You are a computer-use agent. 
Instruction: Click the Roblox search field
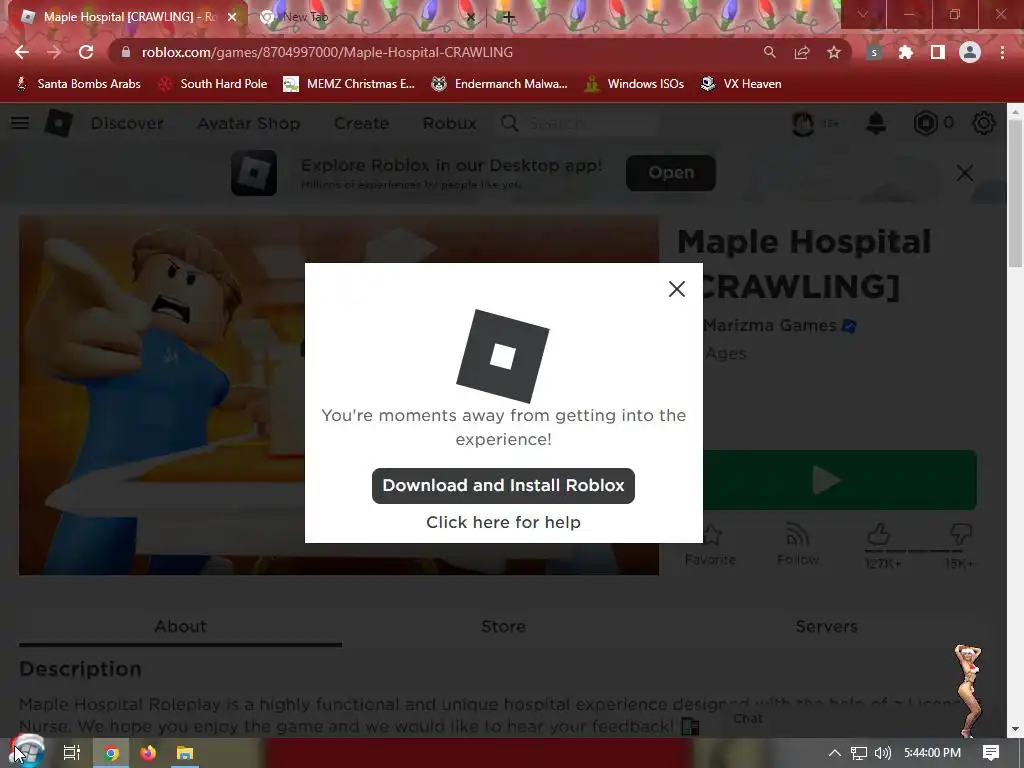(x=578, y=123)
